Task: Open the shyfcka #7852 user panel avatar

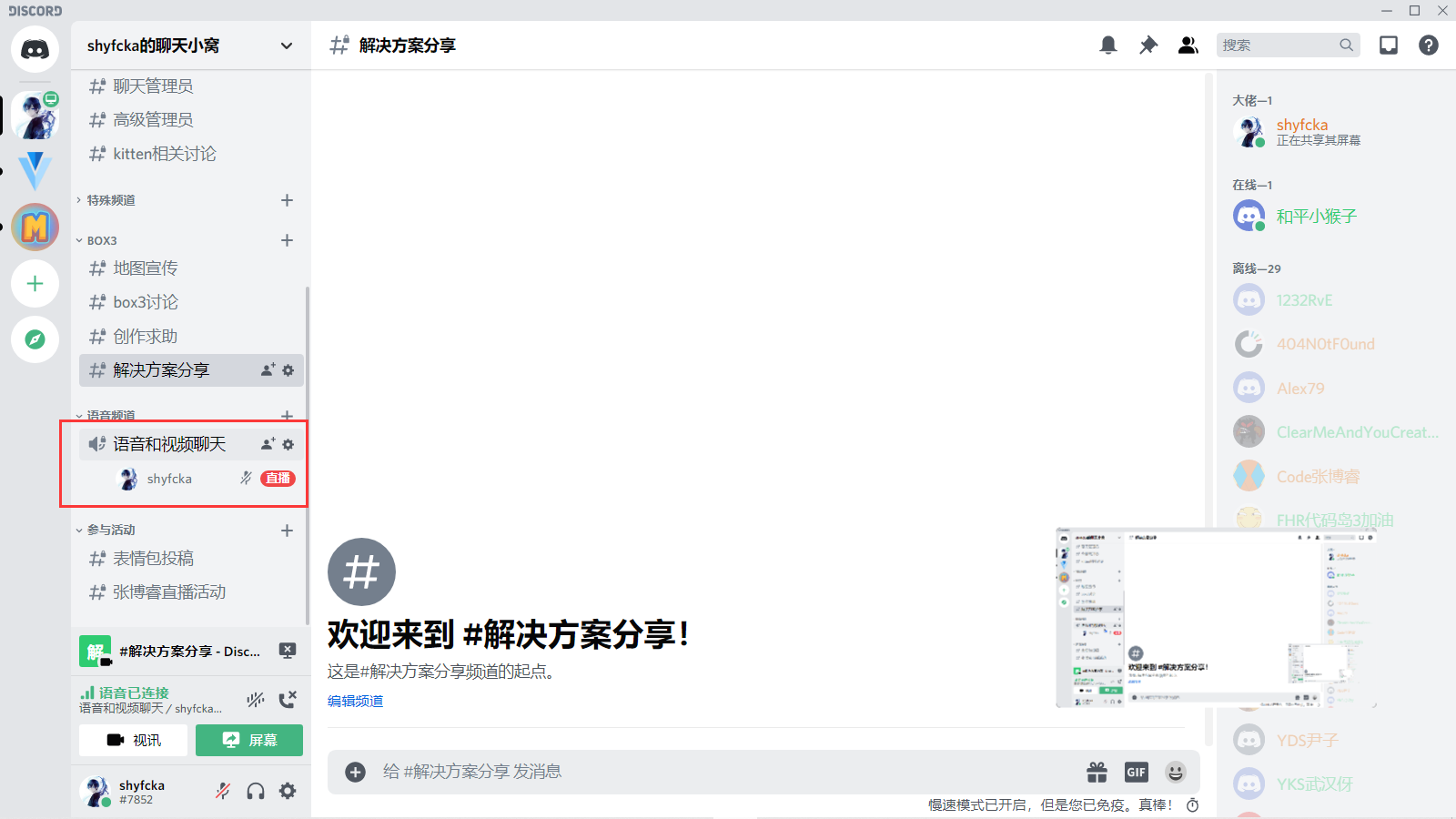Action: [96, 791]
